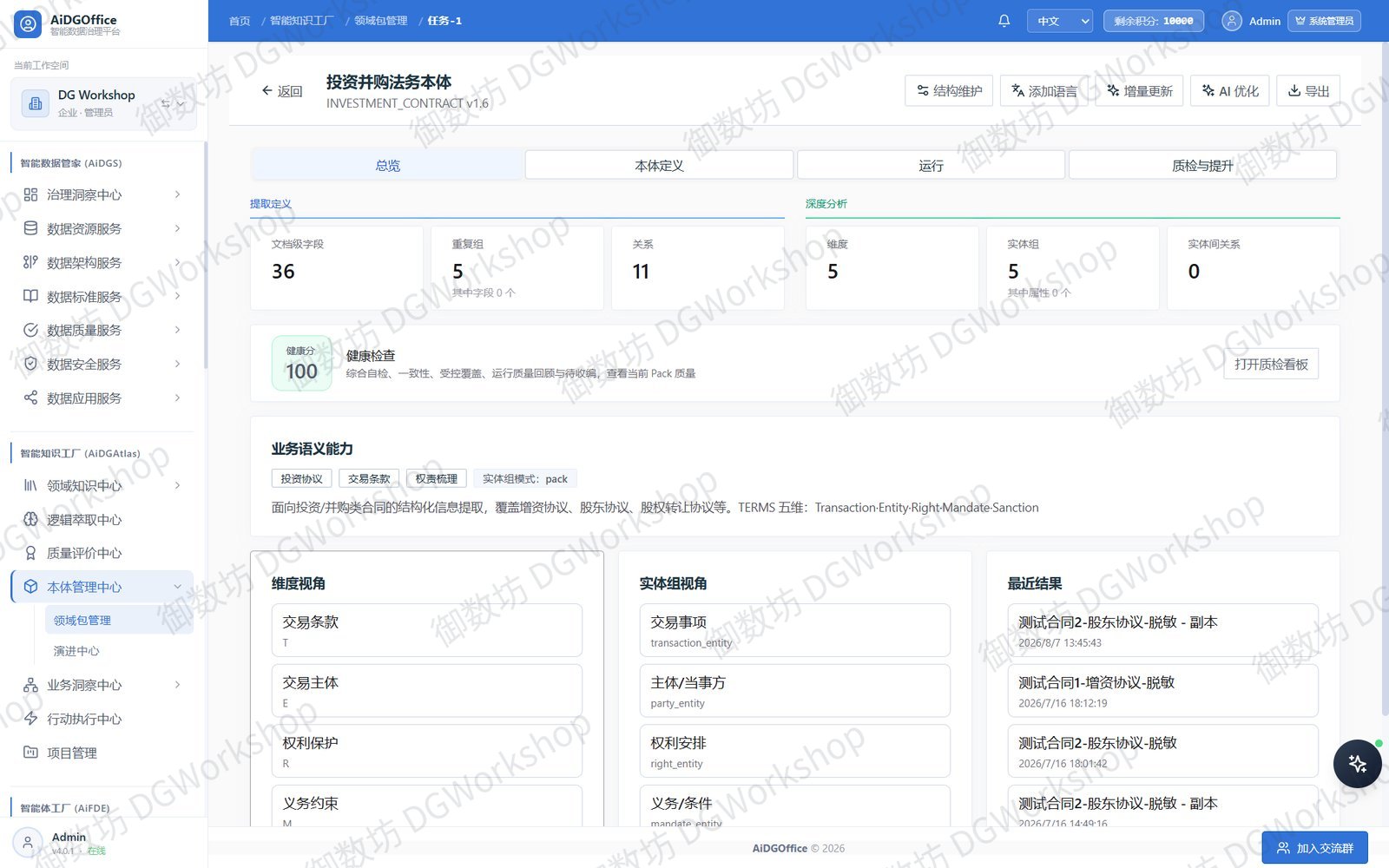Switch to the 总览 tab
This screenshot has width=1389, height=868.
coord(387,165)
